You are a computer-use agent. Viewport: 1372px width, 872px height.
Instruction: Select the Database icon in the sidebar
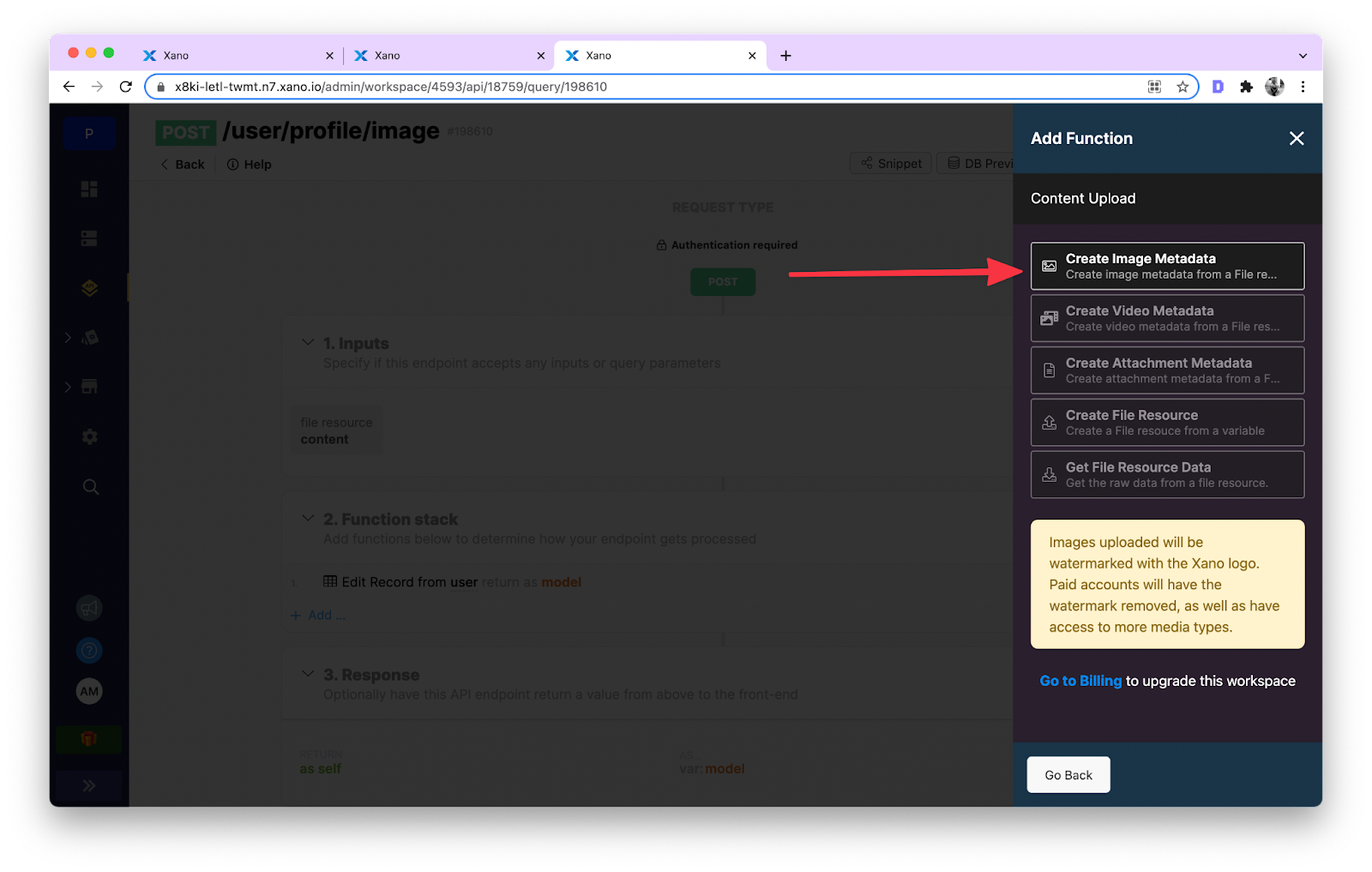coord(89,238)
